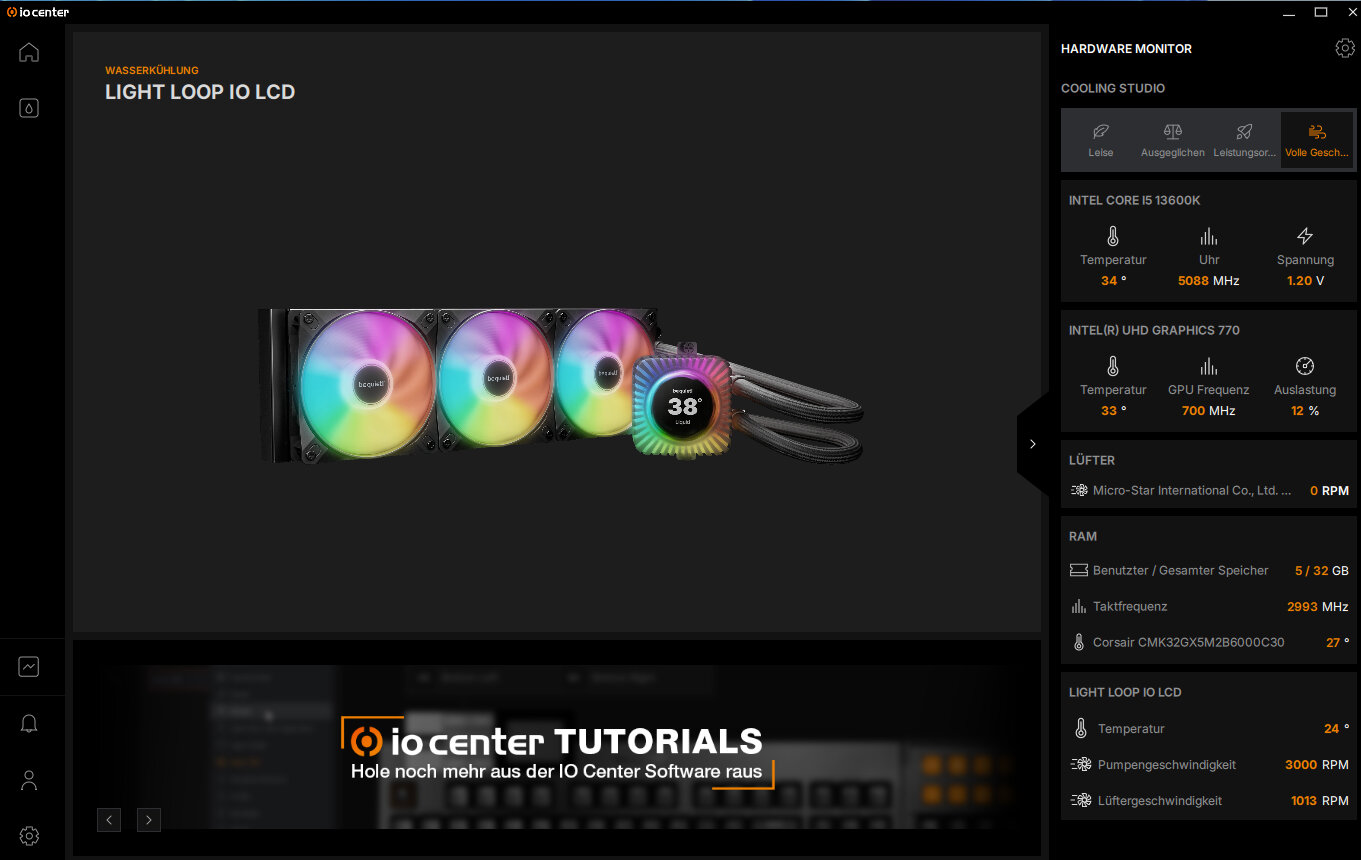Click the CPU temperature value 34 °
Image resolution: width=1361 pixels, height=860 pixels.
[1113, 281]
